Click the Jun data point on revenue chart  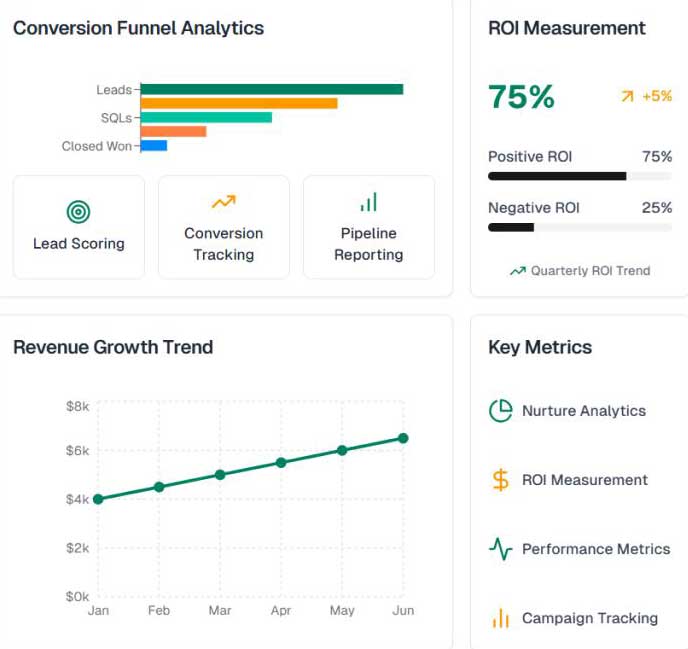click(x=403, y=438)
